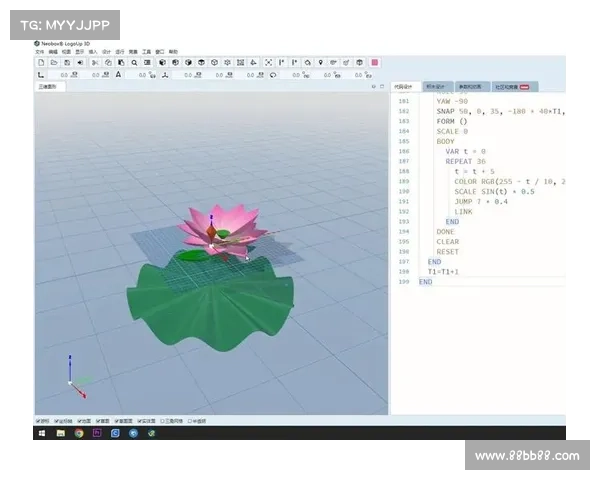
Task: Toggle the fourth checkbox in bottom status bar
Action: point(98,421)
